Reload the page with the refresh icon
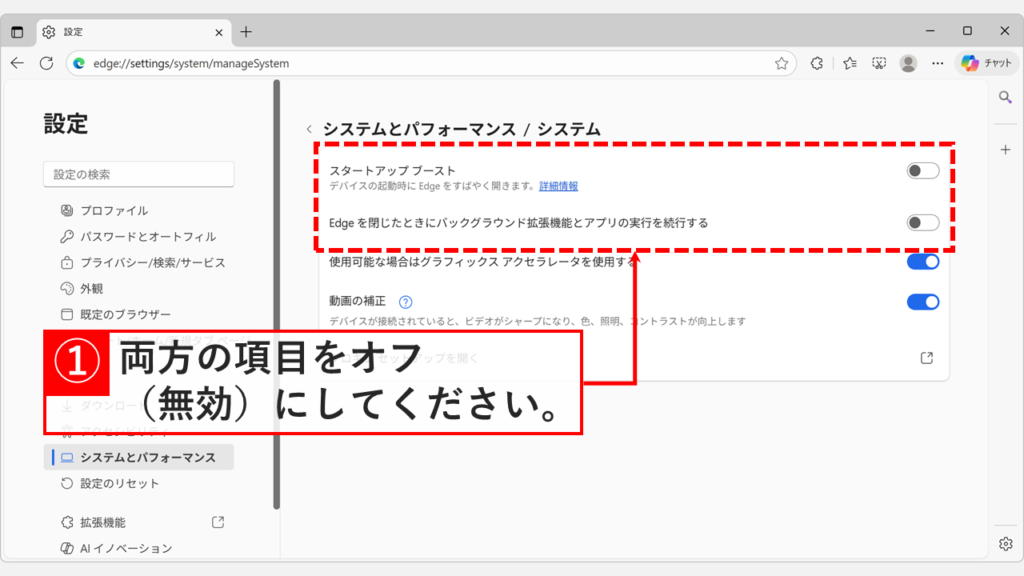The image size is (1024, 576). coord(47,62)
